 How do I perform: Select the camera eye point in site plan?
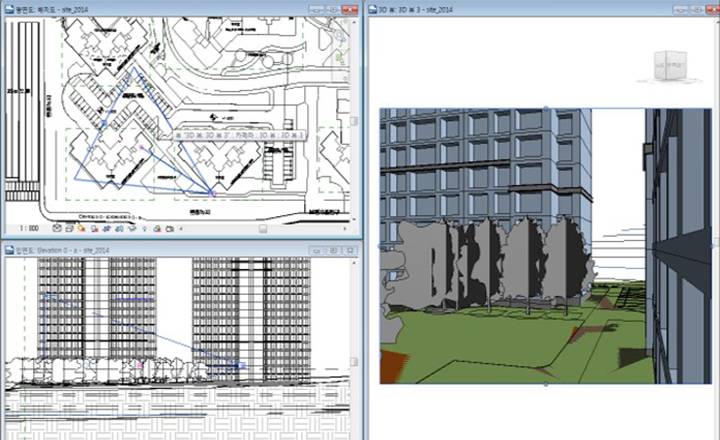pos(212,193)
